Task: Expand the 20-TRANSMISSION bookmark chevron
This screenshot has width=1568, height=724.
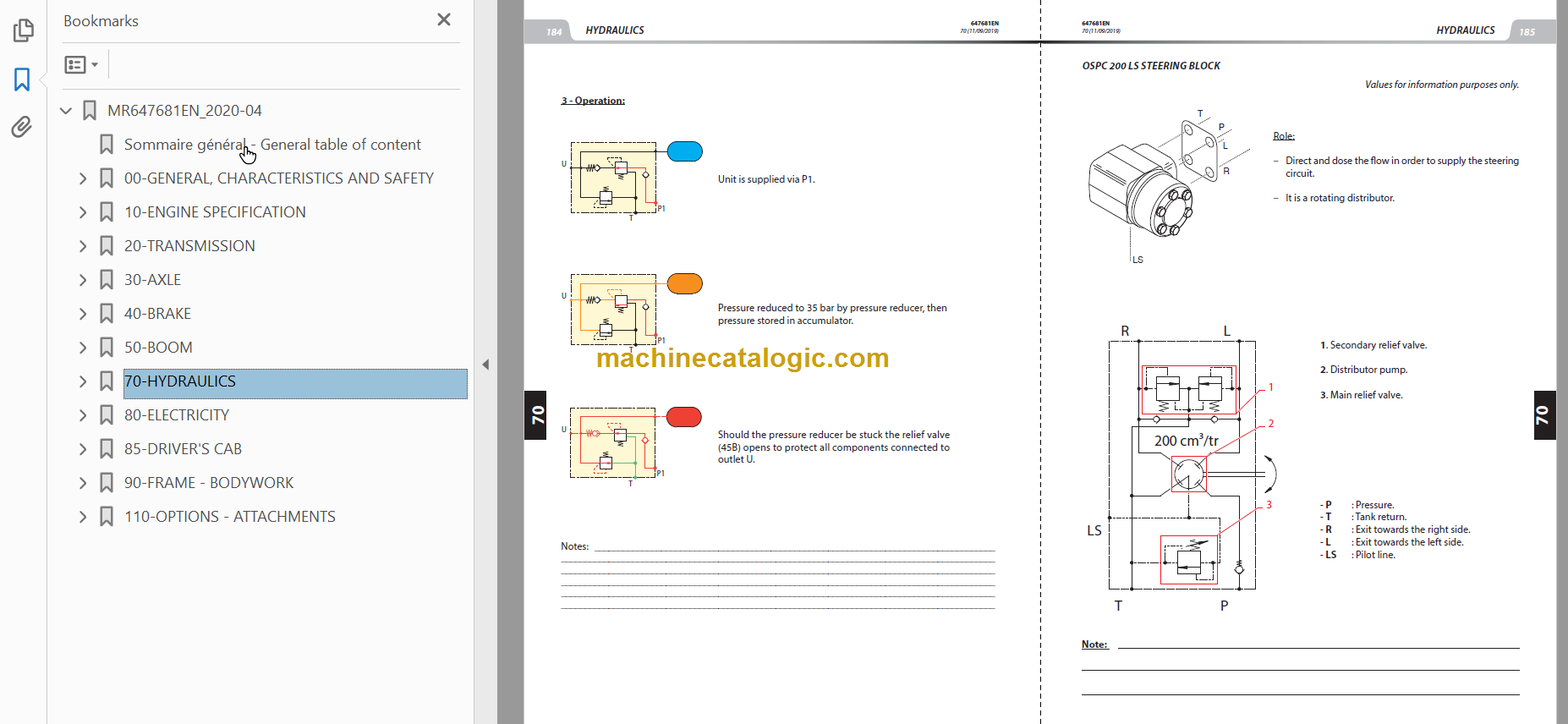Action: click(x=83, y=246)
